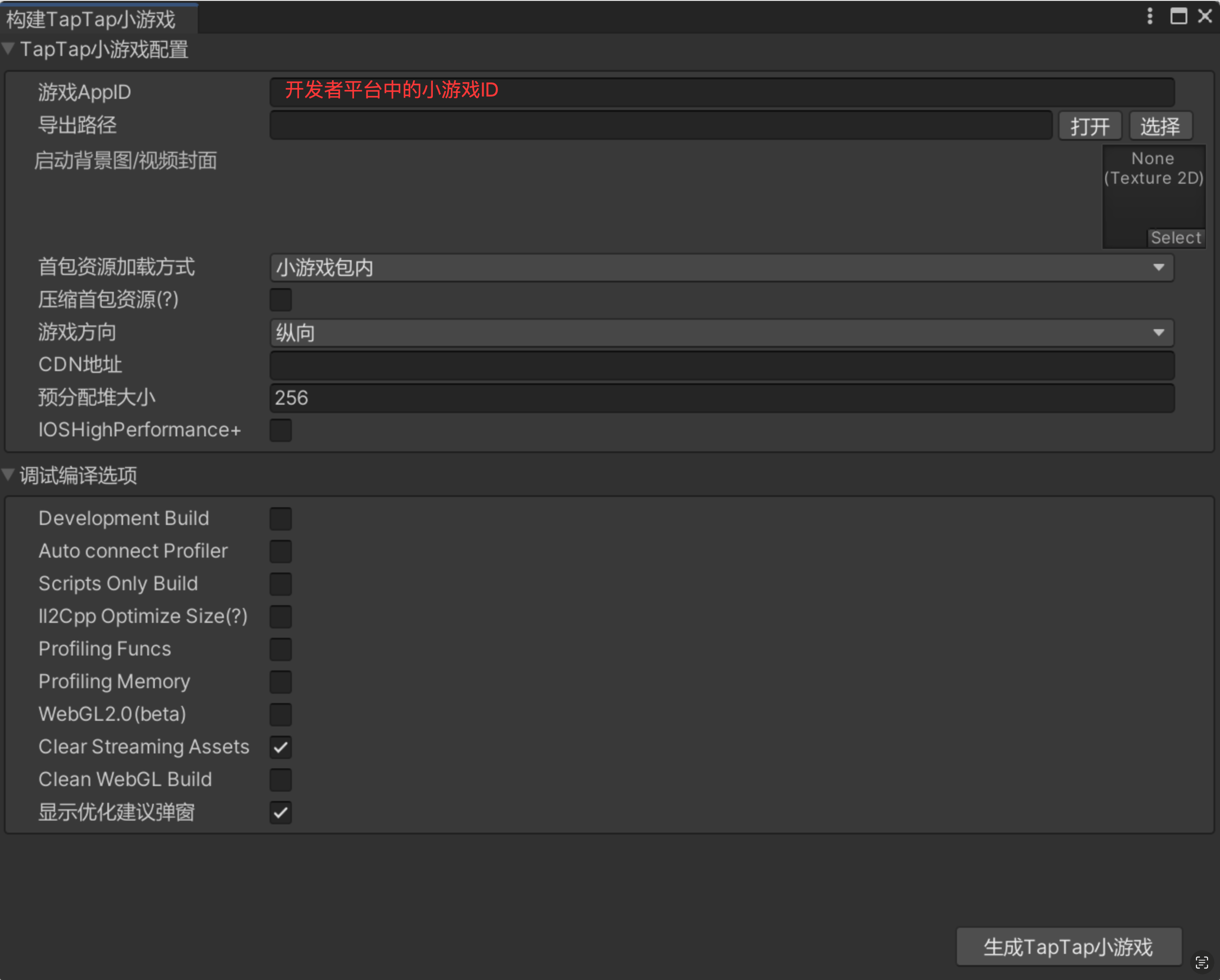Click the 游戏AppID label
Screen dimensions: 1220x980
click(84, 92)
